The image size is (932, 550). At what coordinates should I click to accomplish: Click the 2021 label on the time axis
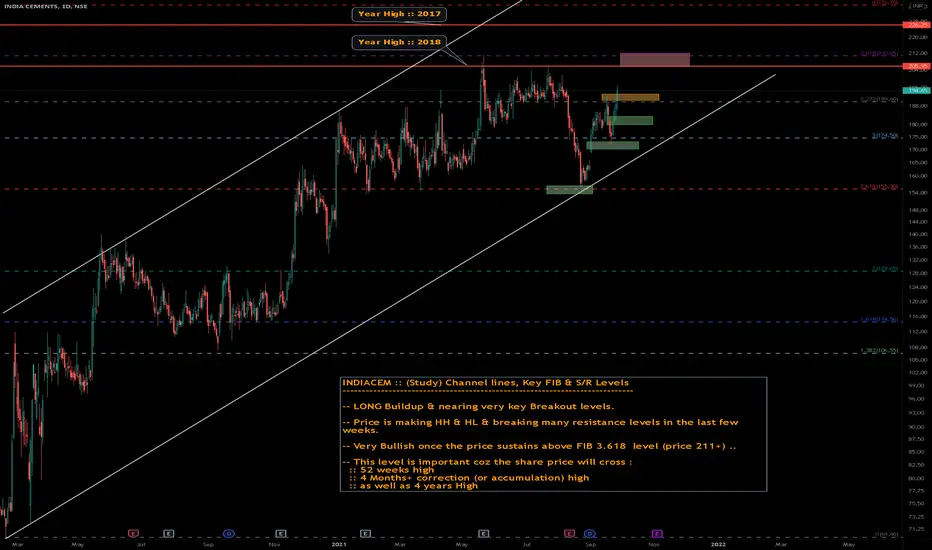click(x=339, y=544)
